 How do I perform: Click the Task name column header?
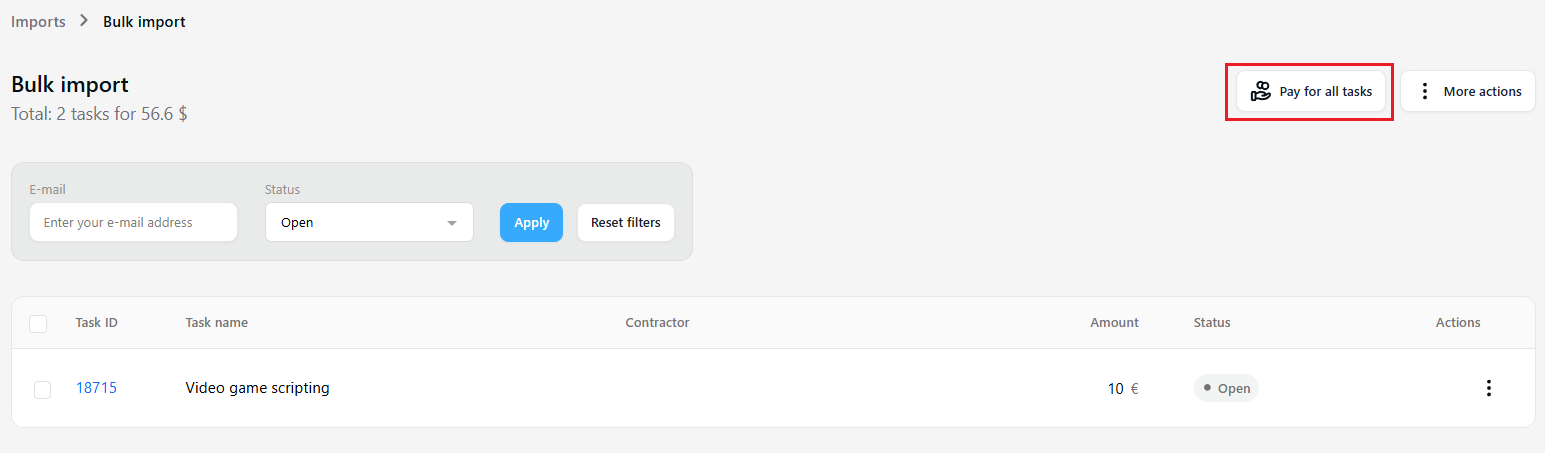point(217,322)
